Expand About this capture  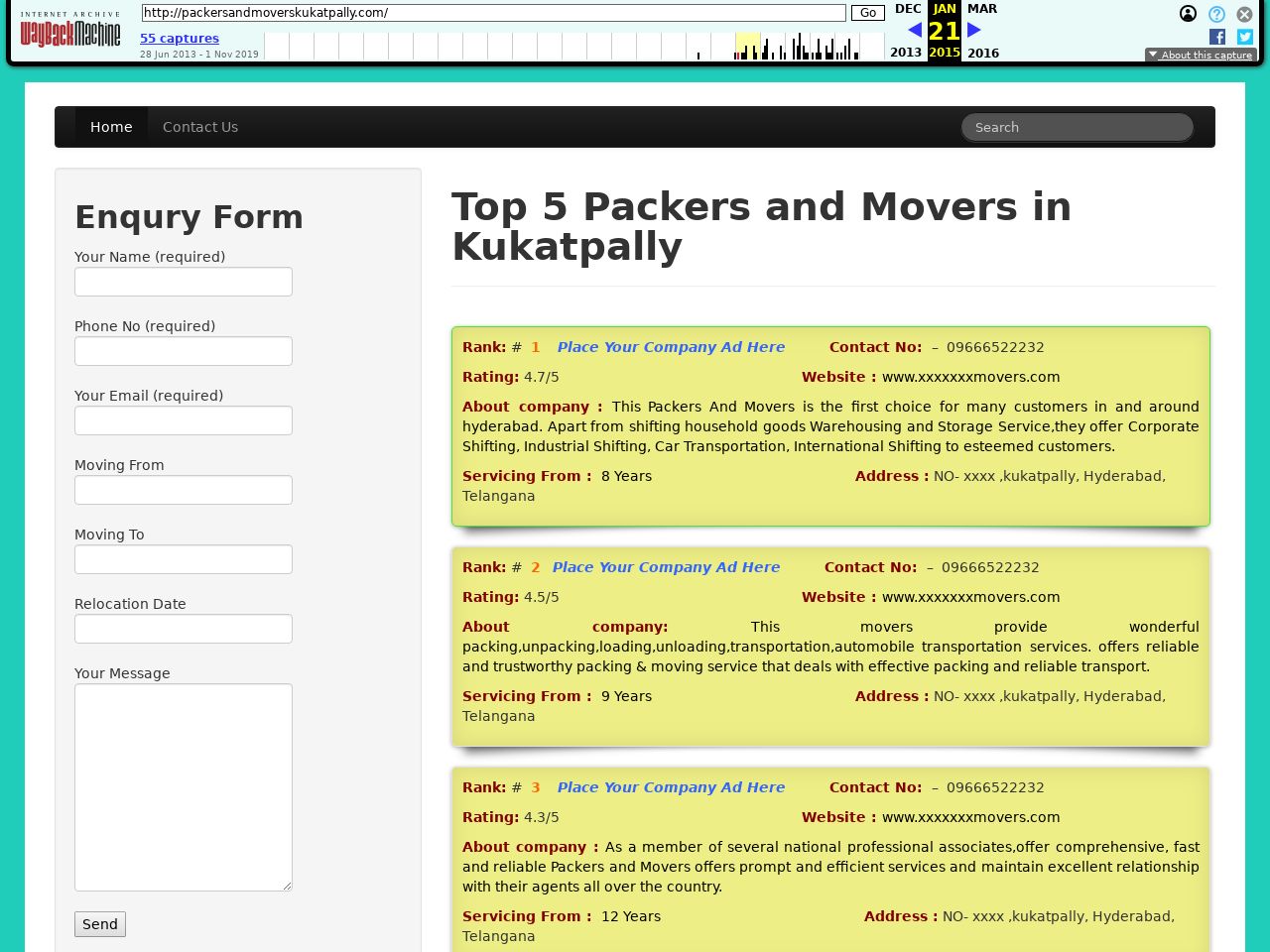[x=1201, y=56]
